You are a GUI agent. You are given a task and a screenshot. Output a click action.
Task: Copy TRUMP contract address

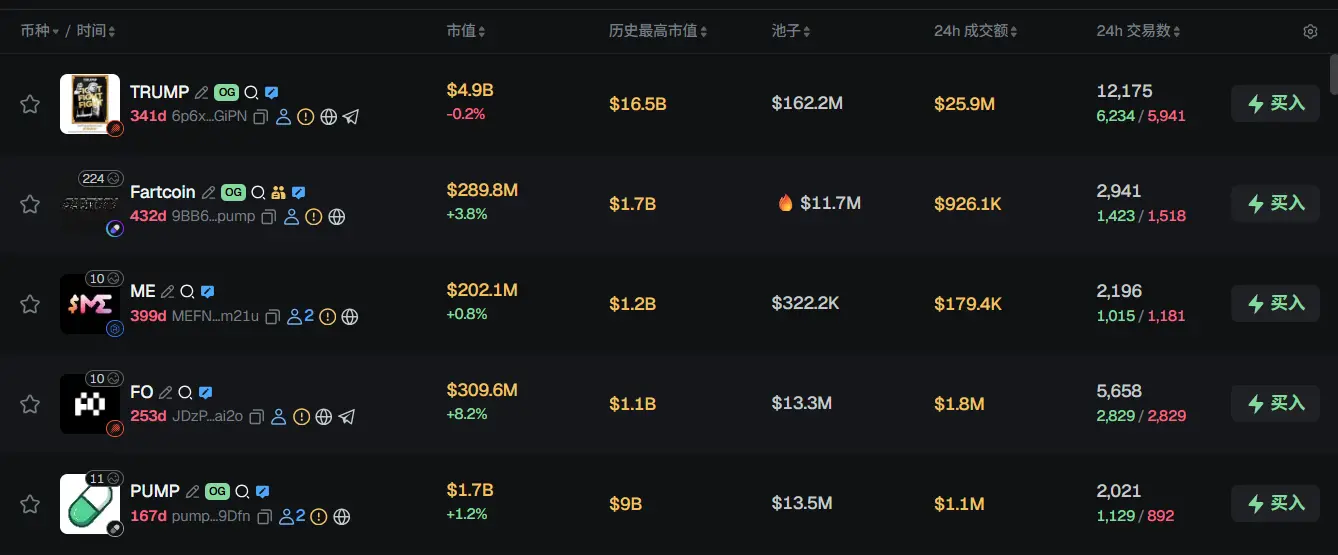tap(260, 117)
